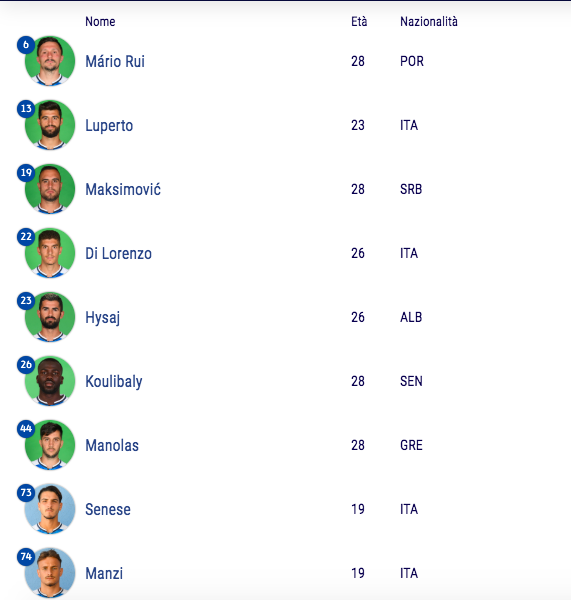The width and height of the screenshot is (571, 600).
Task: Open Mário Rui's player photo
Action: pos(50,61)
